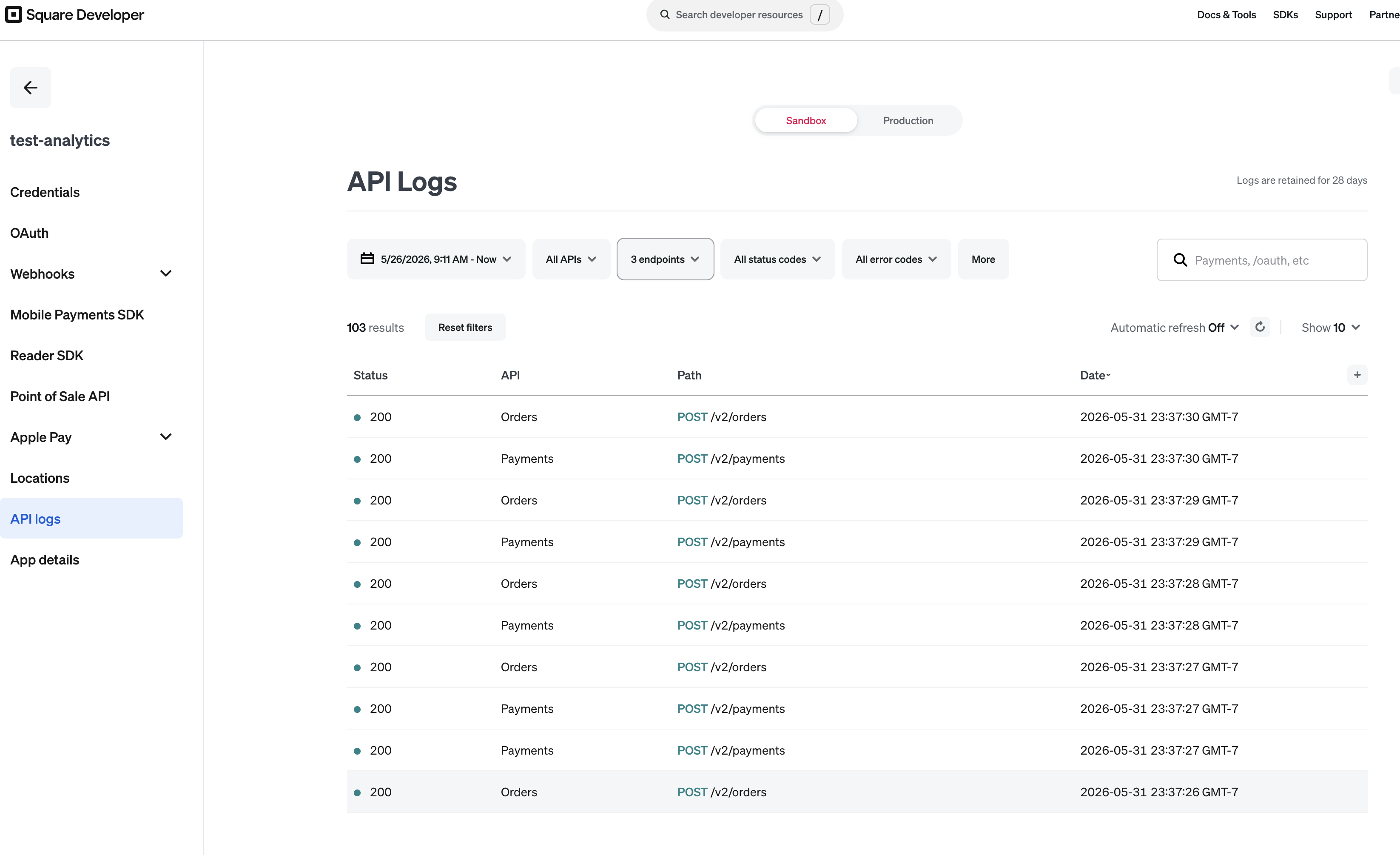This screenshot has width=1400, height=855.
Task: Open the Orders log at 23:37:27
Action: tap(857, 667)
